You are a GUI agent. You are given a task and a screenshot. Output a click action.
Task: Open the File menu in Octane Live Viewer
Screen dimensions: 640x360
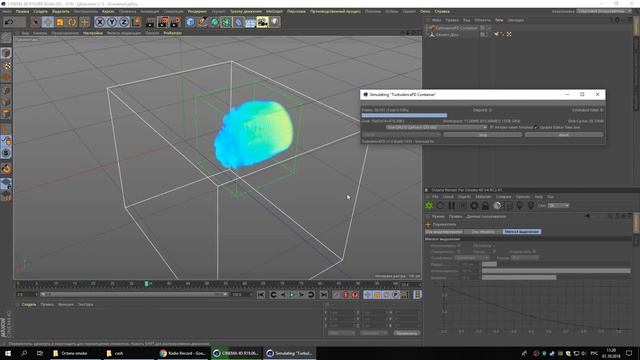[435, 197]
